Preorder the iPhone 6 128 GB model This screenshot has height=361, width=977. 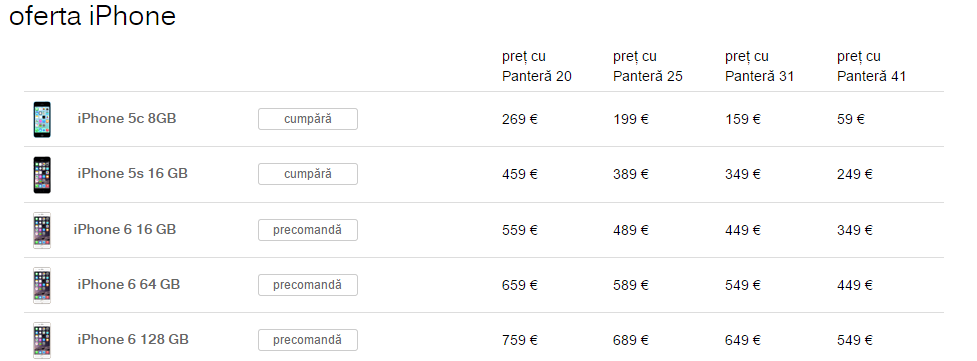[x=308, y=340]
